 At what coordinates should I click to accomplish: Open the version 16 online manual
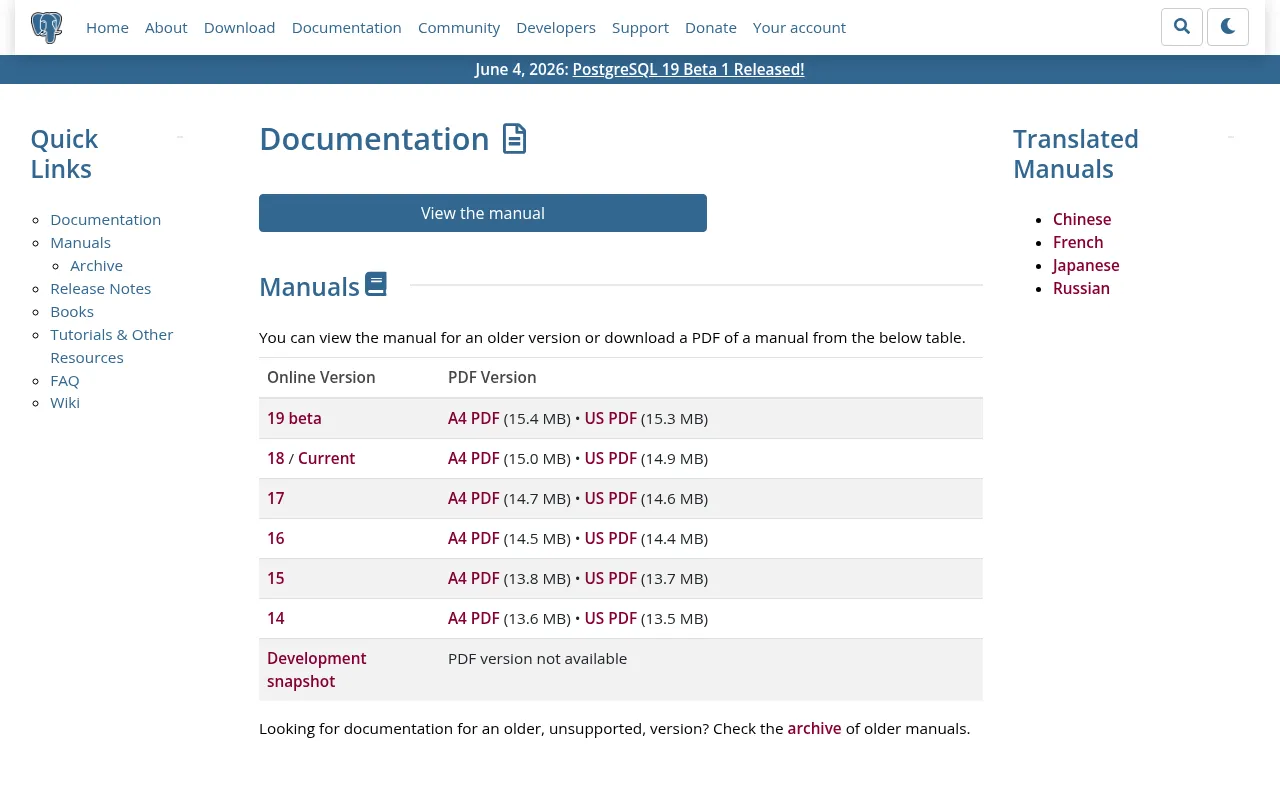pos(276,539)
